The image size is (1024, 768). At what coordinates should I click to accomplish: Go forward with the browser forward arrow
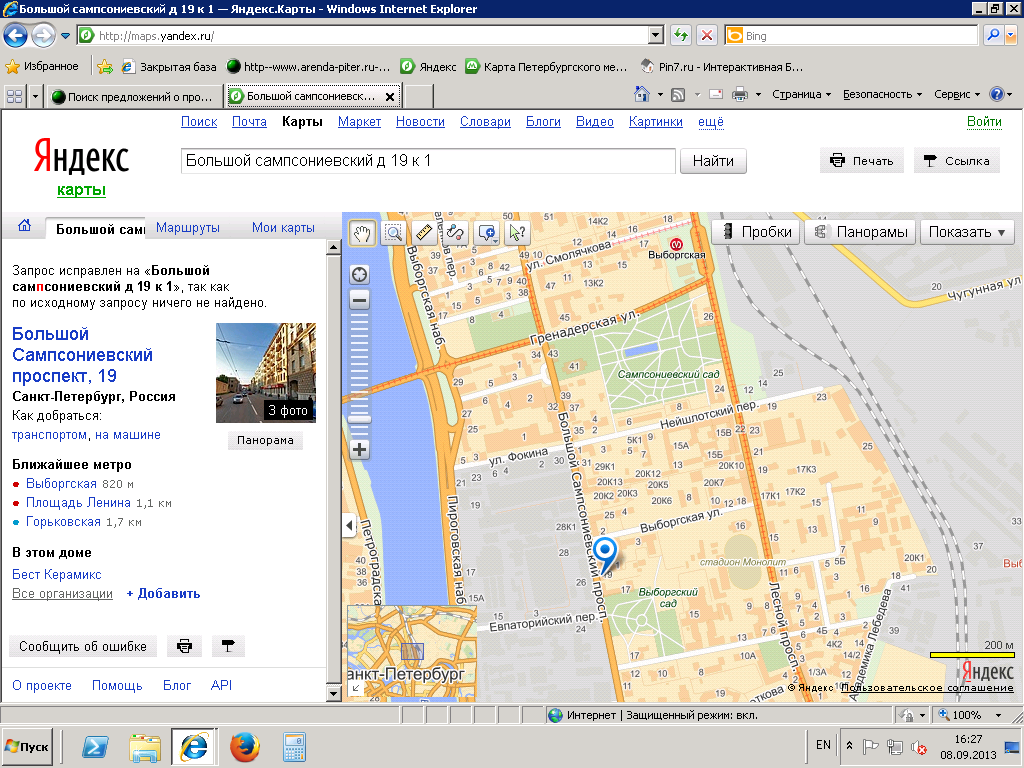coord(43,35)
